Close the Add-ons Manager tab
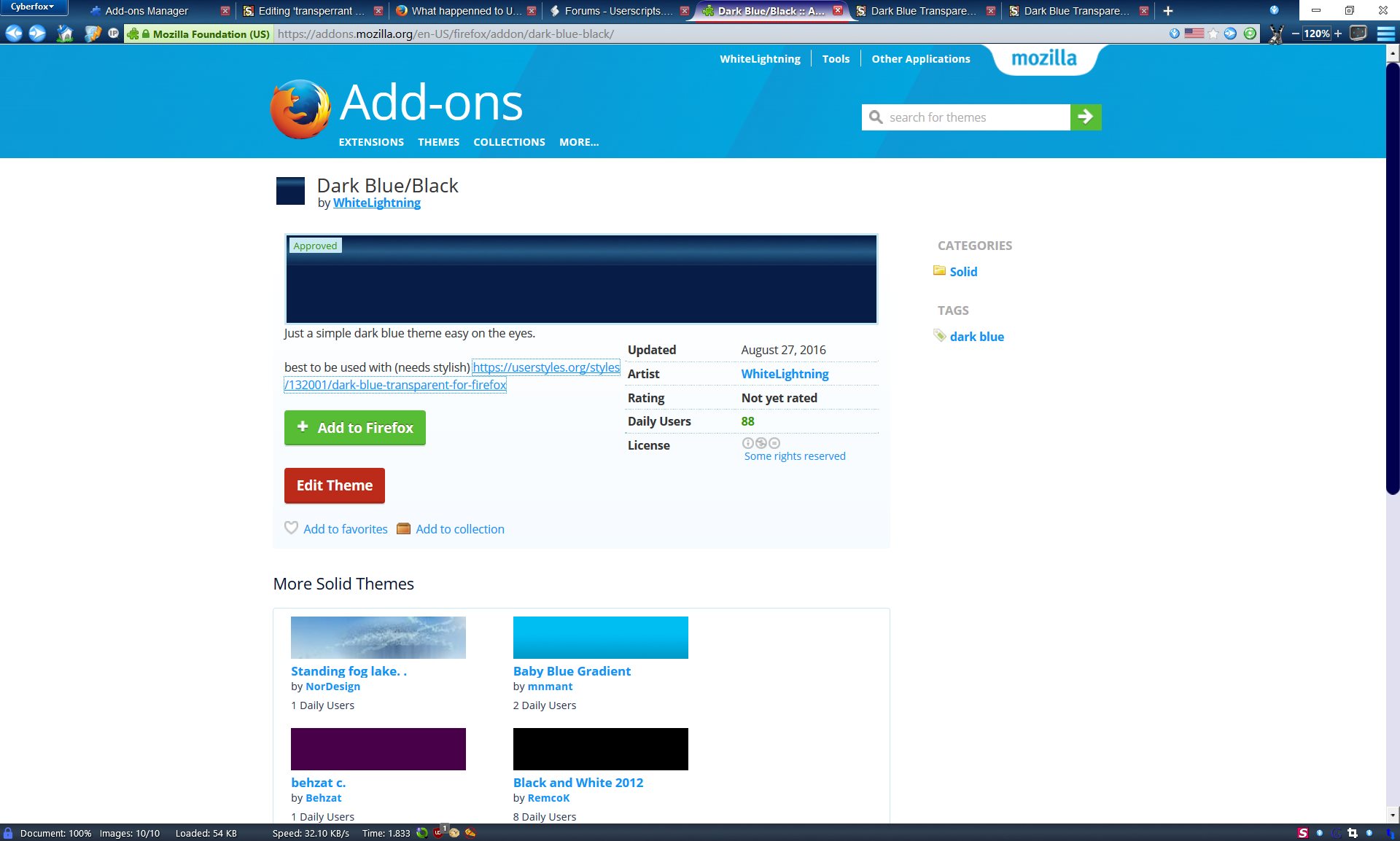 coord(225,11)
